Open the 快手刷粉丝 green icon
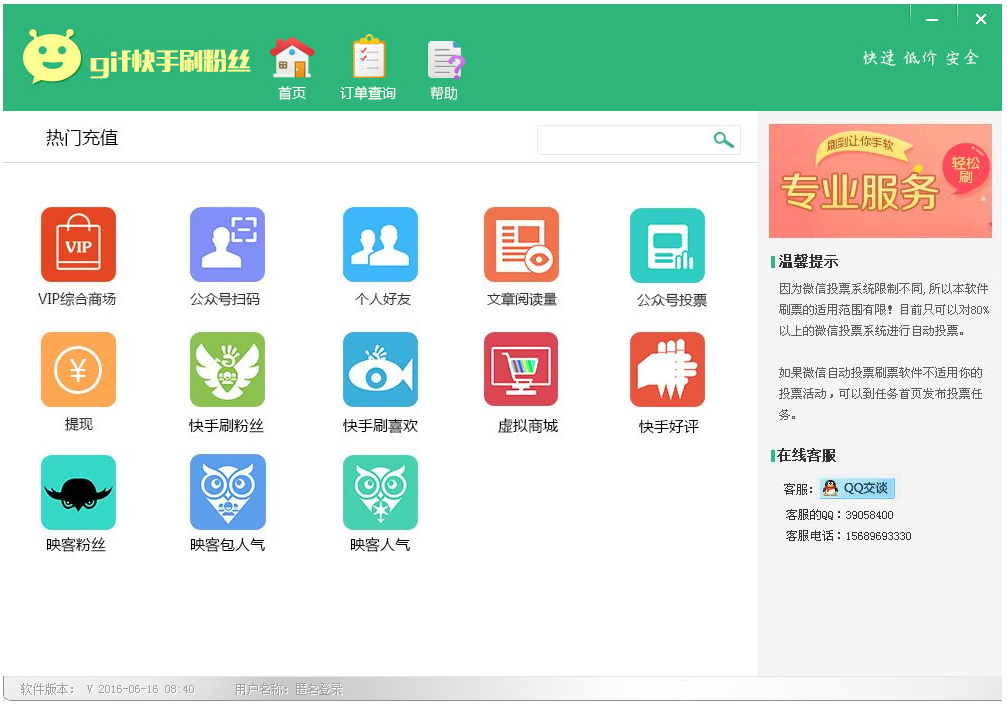The height and width of the screenshot is (706, 1007). (x=227, y=370)
